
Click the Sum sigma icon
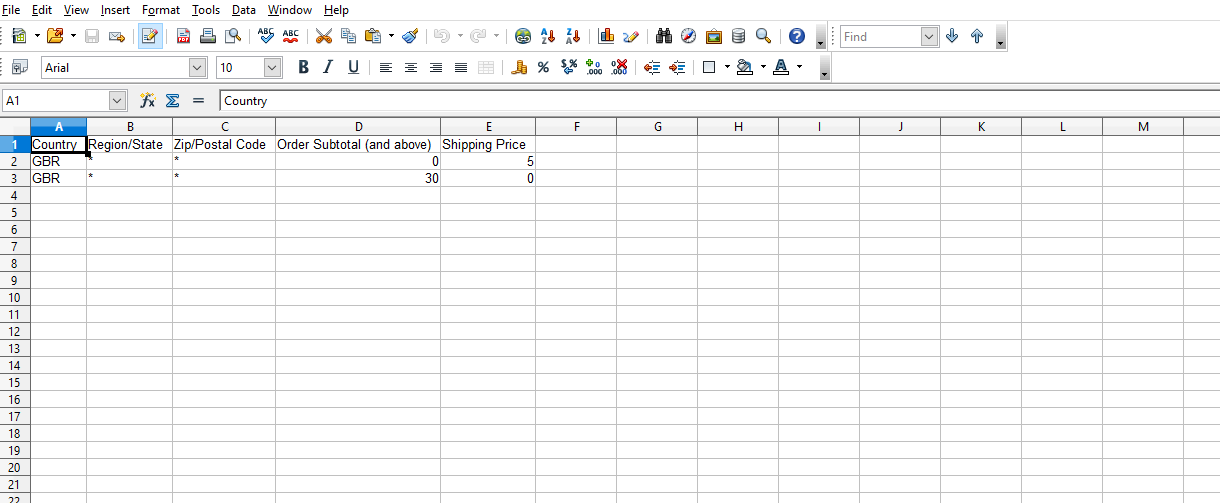click(x=172, y=101)
